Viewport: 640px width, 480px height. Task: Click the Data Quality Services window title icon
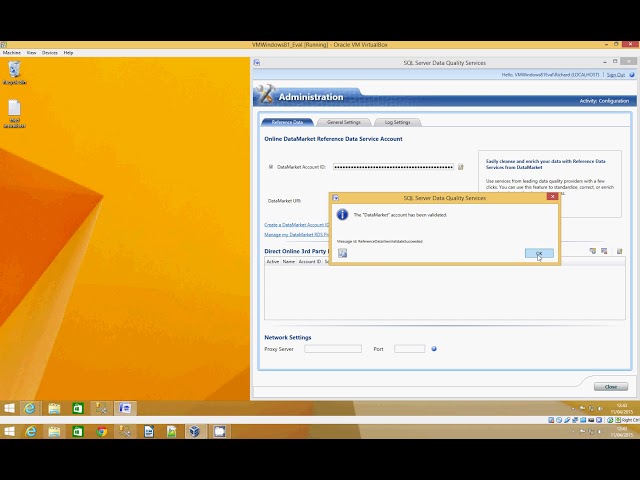[257, 62]
